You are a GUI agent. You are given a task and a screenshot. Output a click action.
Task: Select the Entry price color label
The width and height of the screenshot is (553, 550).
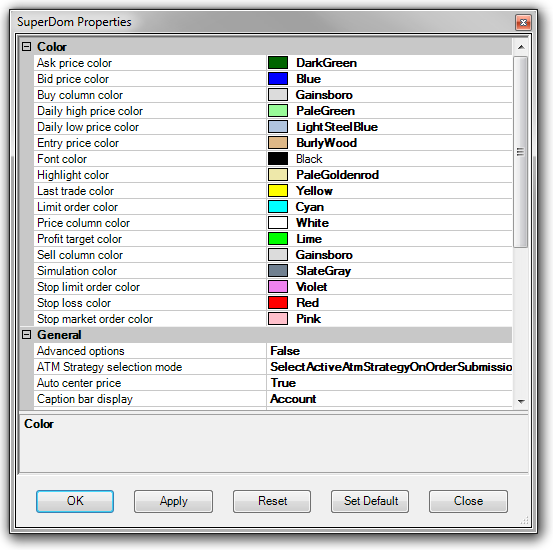pos(78,143)
